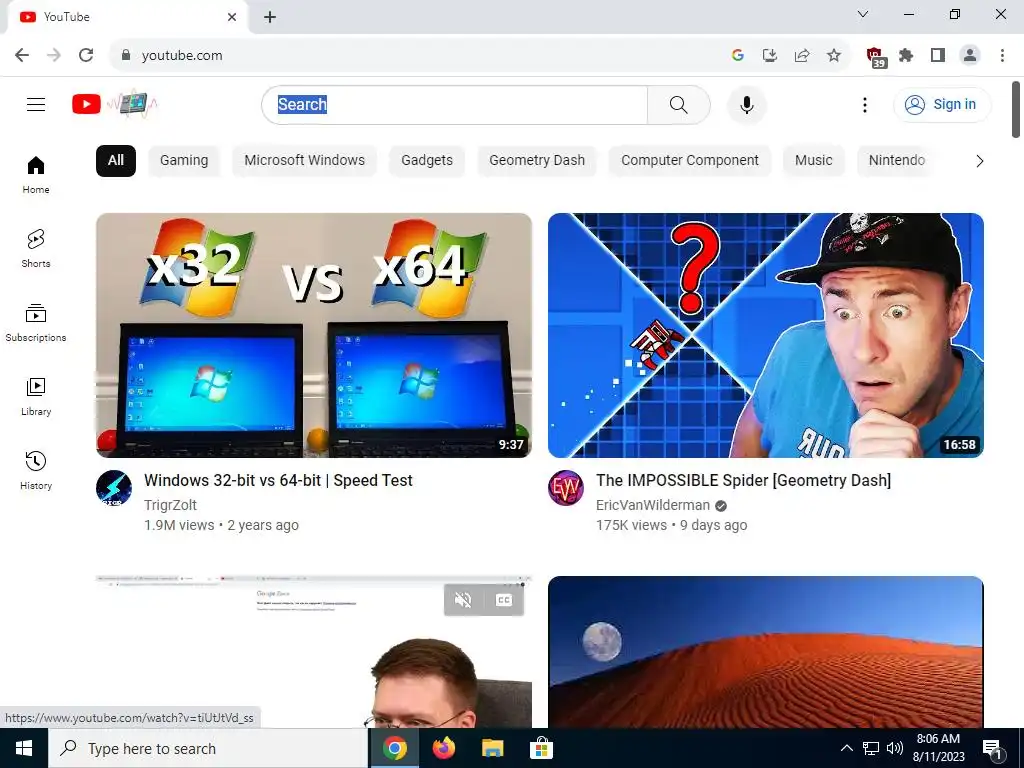
Task: Click the page vertical scrollbar
Action: click(1016, 110)
